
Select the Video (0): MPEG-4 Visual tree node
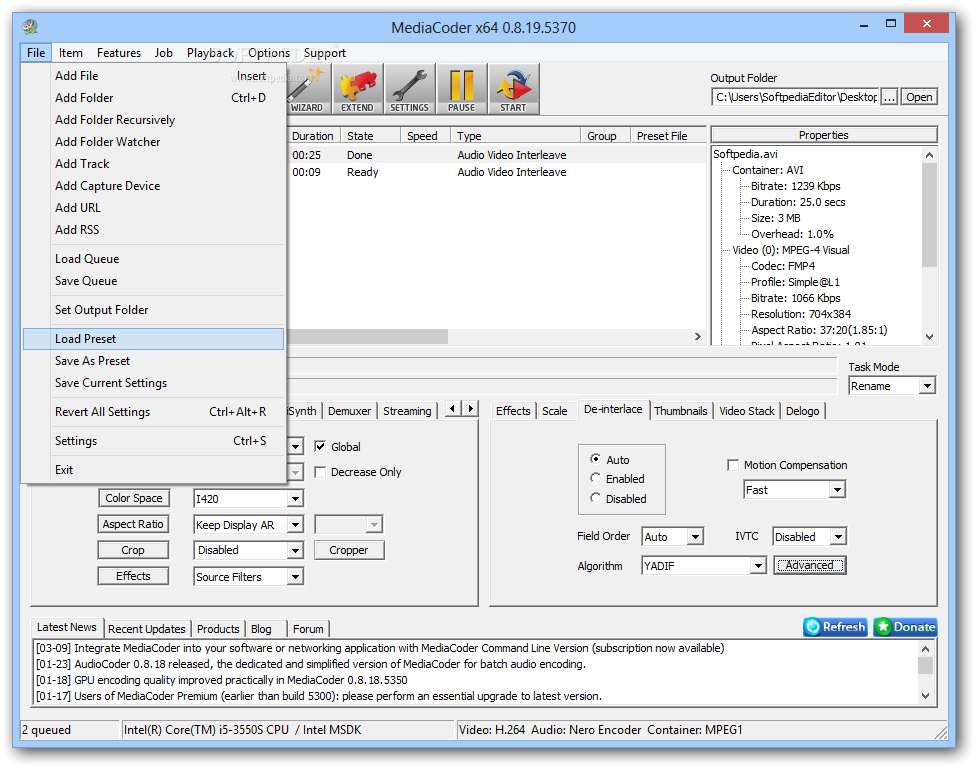click(x=791, y=250)
